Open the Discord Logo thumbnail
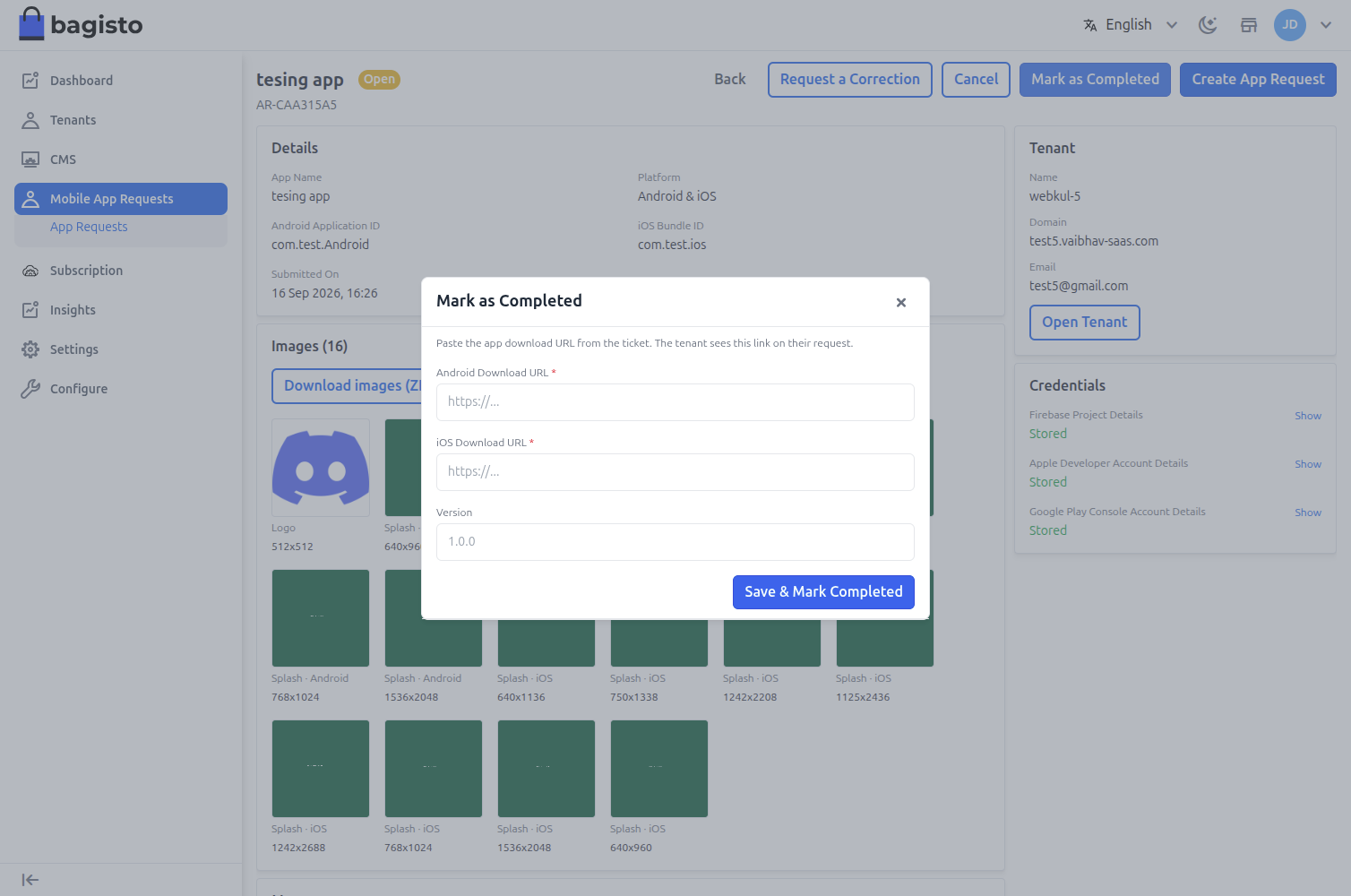The image size is (1351, 896). (321, 468)
